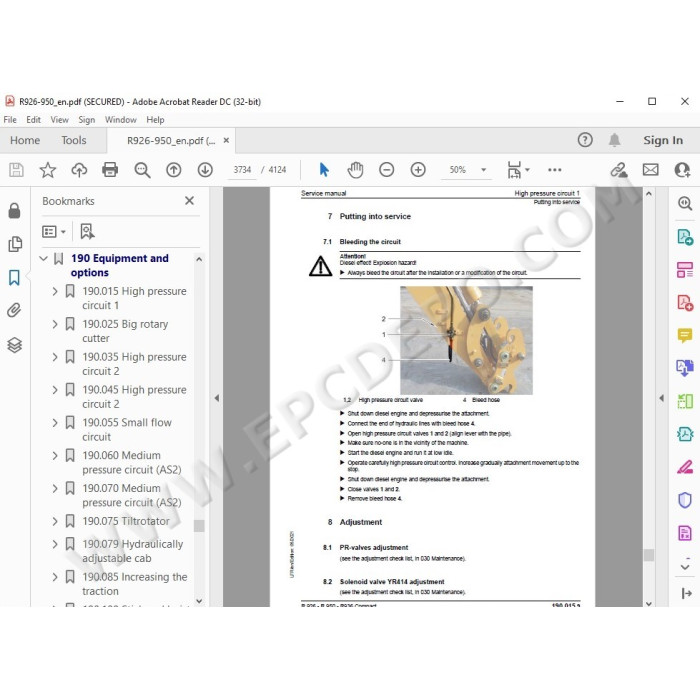This screenshot has width=700, height=700.
Task: Open the Window menu
Action: point(121,120)
